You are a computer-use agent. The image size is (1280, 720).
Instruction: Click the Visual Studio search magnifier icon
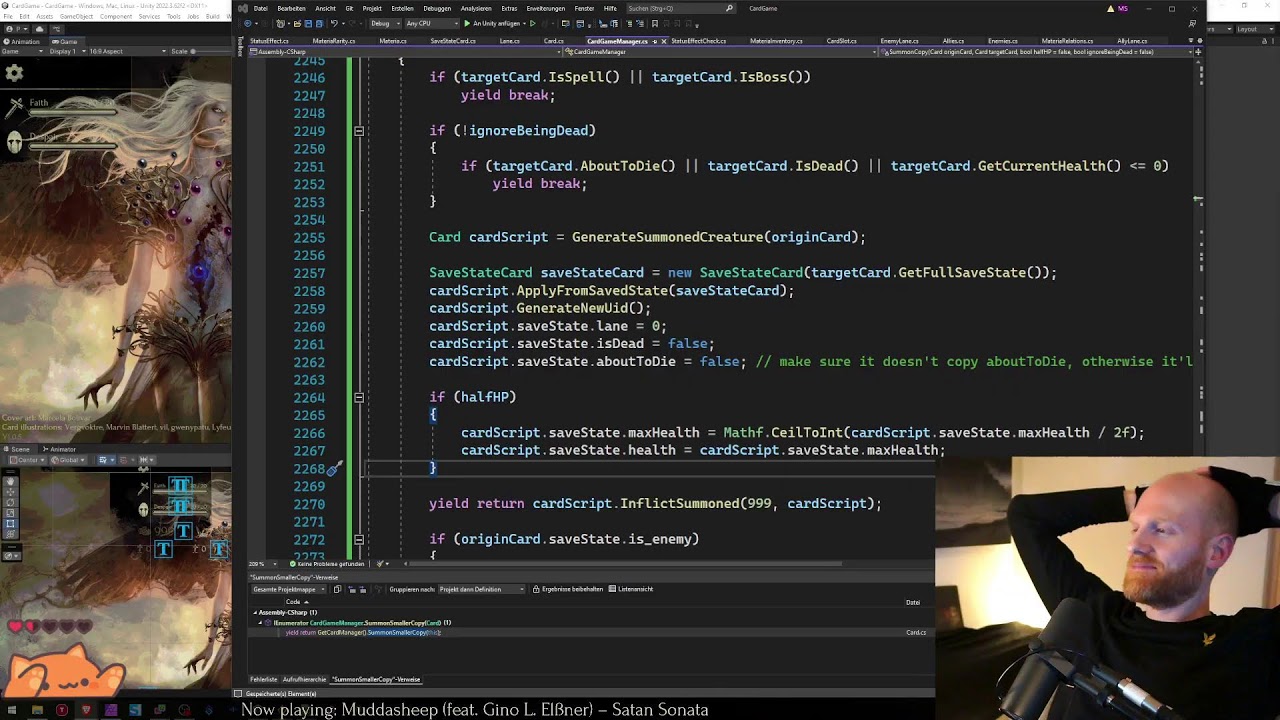729,8
